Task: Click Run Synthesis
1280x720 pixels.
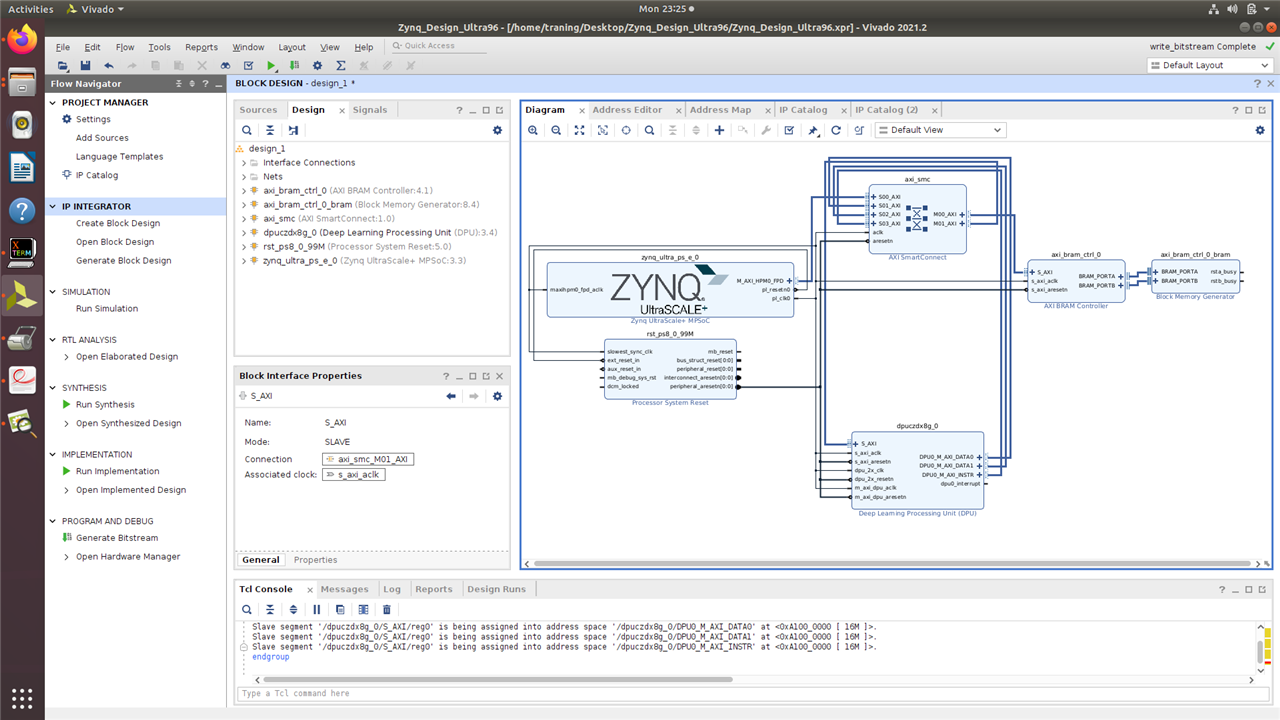Action: [x=105, y=405]
